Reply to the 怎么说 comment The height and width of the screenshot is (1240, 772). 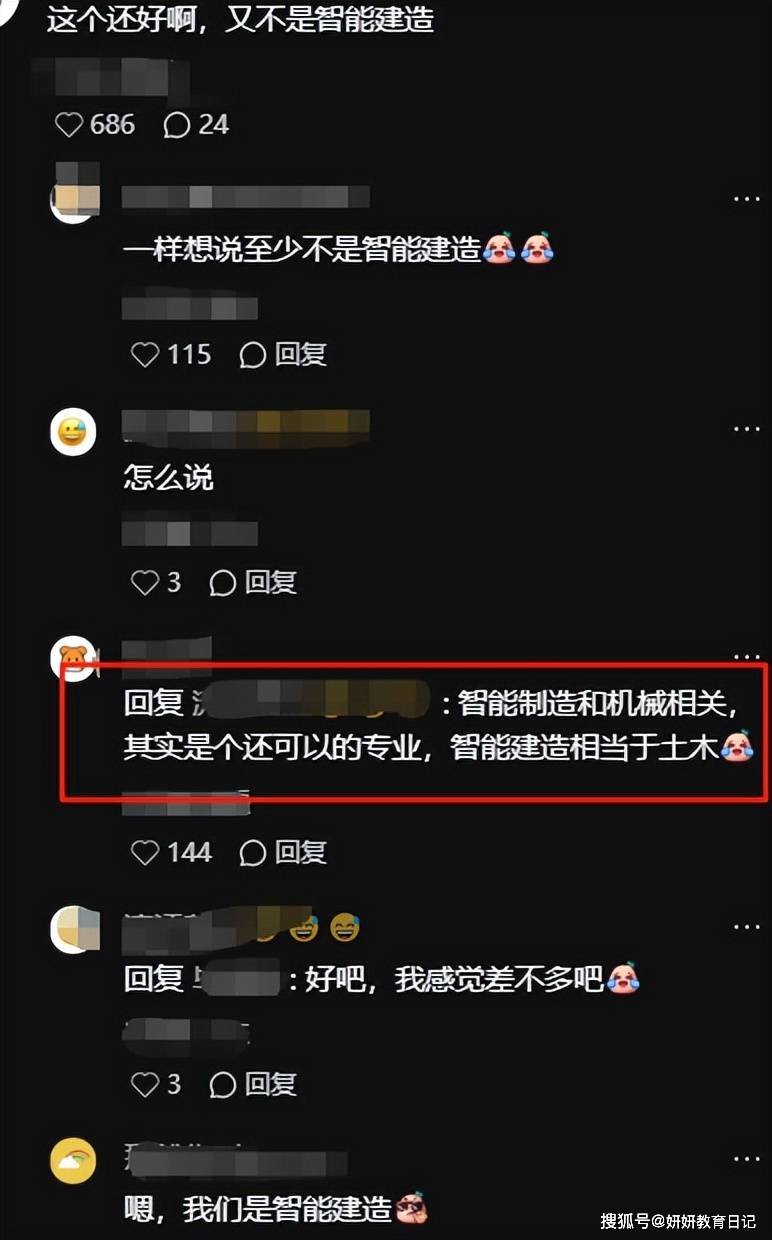[x=253, y=583]
